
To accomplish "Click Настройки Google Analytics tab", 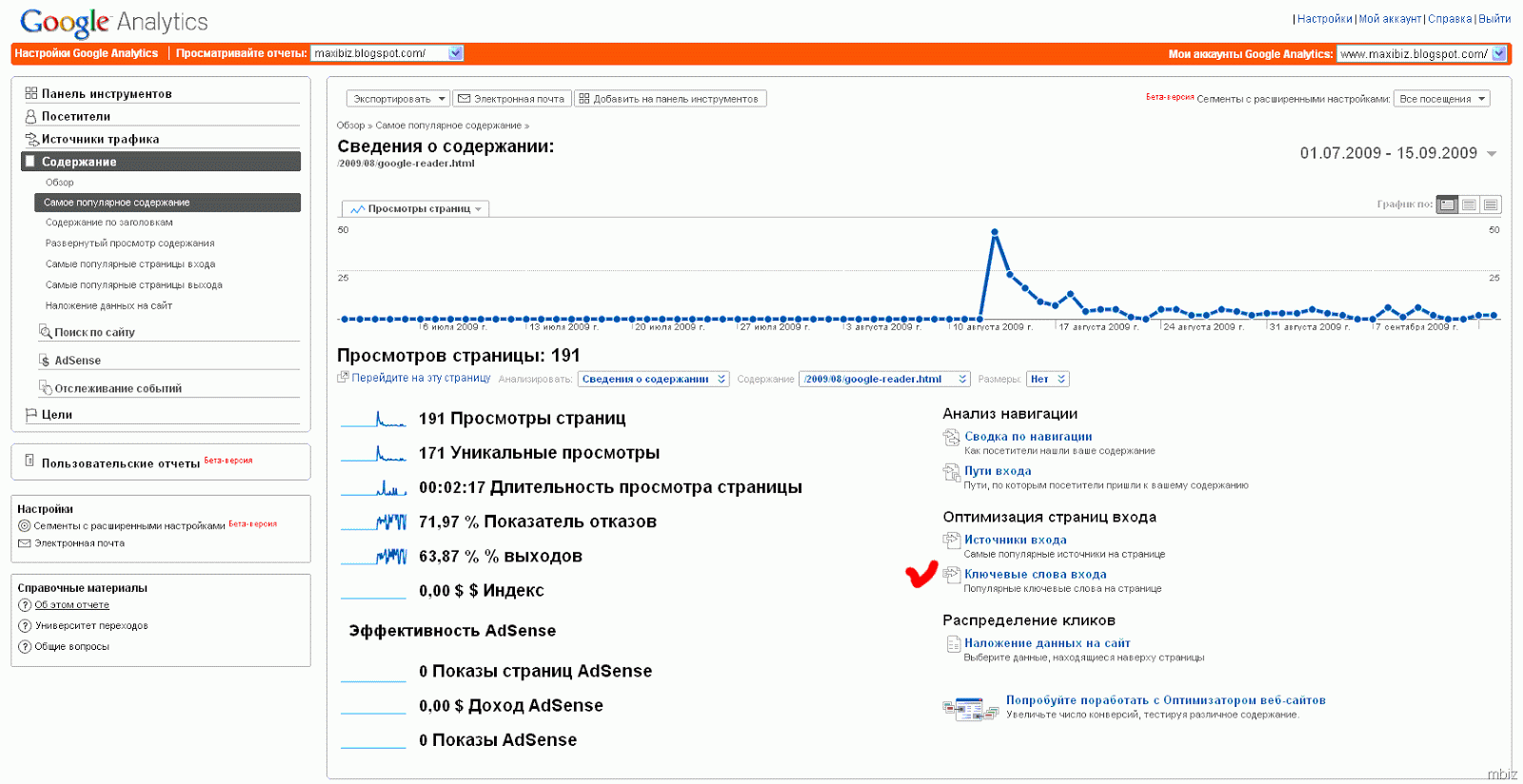I will tap(87, 53).
